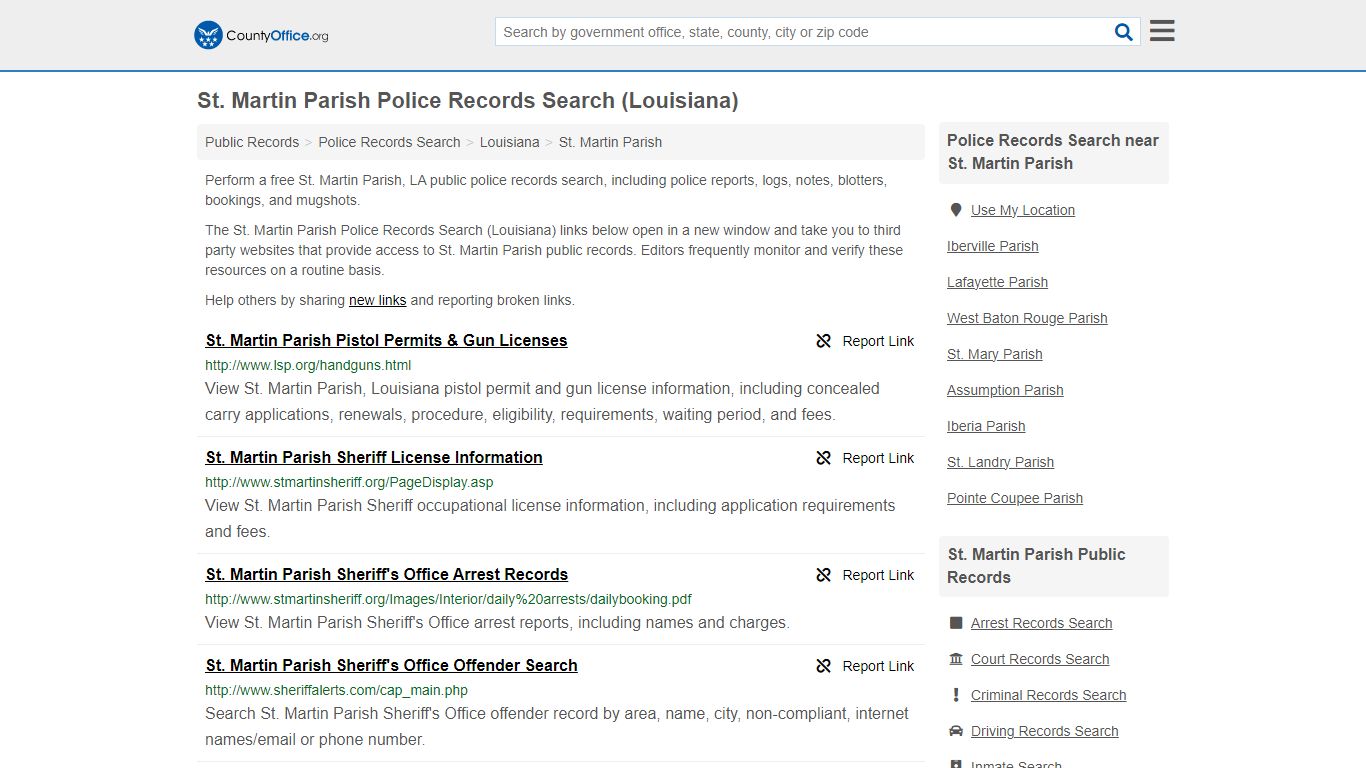
Task: Open stmartinsheriff.org PageDisplay URL
Action: tap(349, 482)
